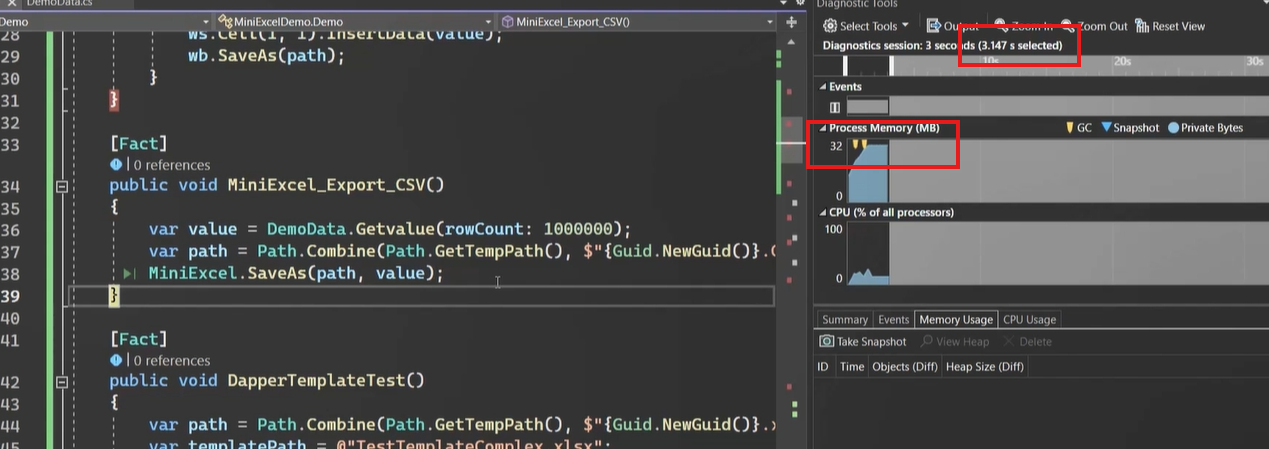The height and width of the screenshot is (449, 1269).
Task: Click the split editor icon above scrollbar
Action: click(791, 21)
